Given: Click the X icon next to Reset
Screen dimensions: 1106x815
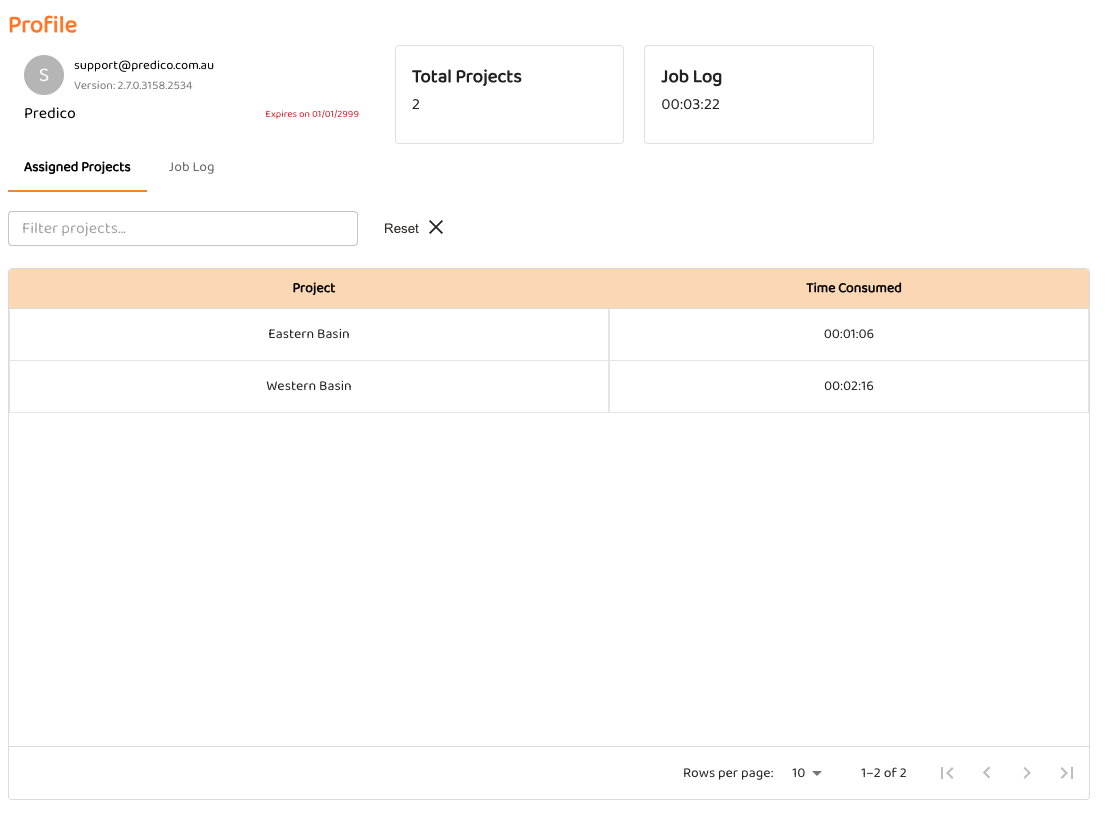Looking at the screenshot, I should pyautogui.click(x=436, y=228).
